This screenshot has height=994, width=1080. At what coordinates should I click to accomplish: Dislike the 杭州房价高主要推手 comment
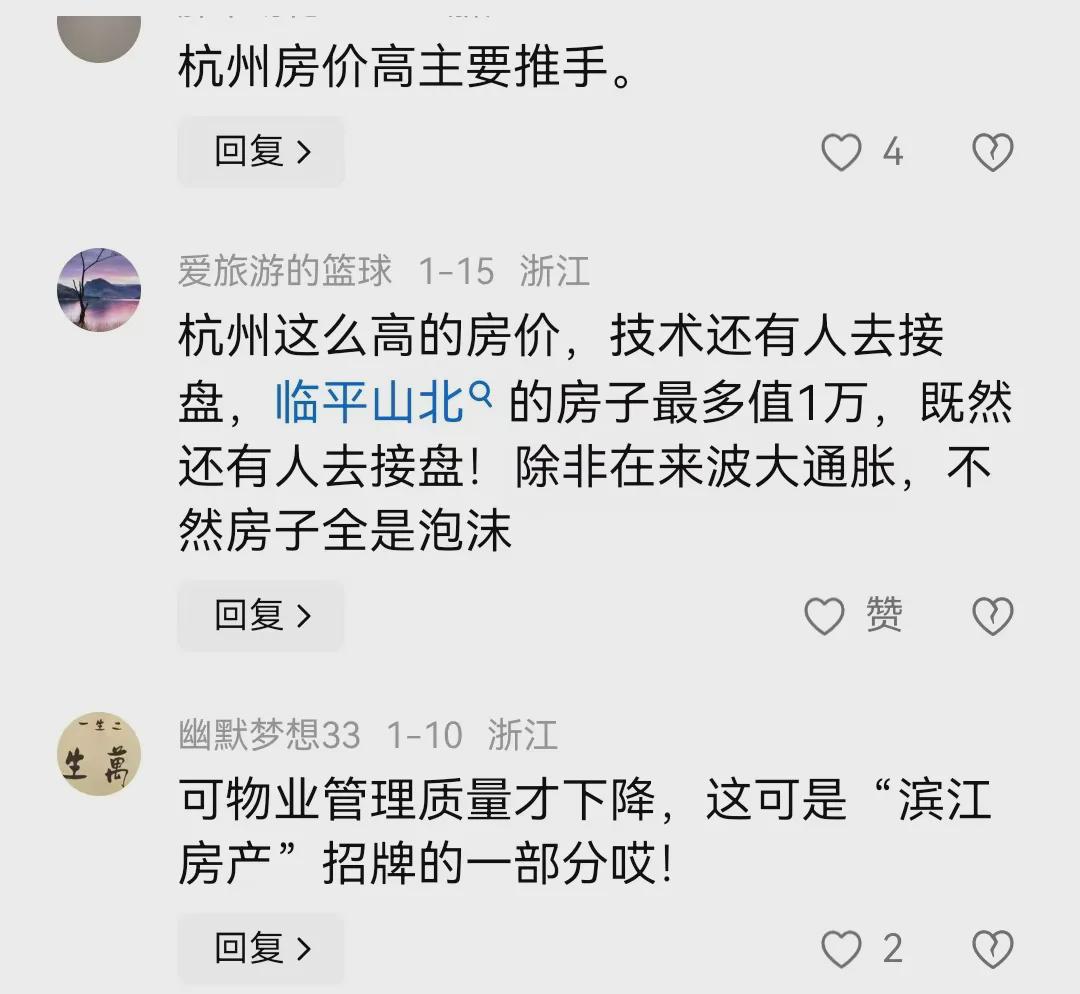tap(993, 152)
